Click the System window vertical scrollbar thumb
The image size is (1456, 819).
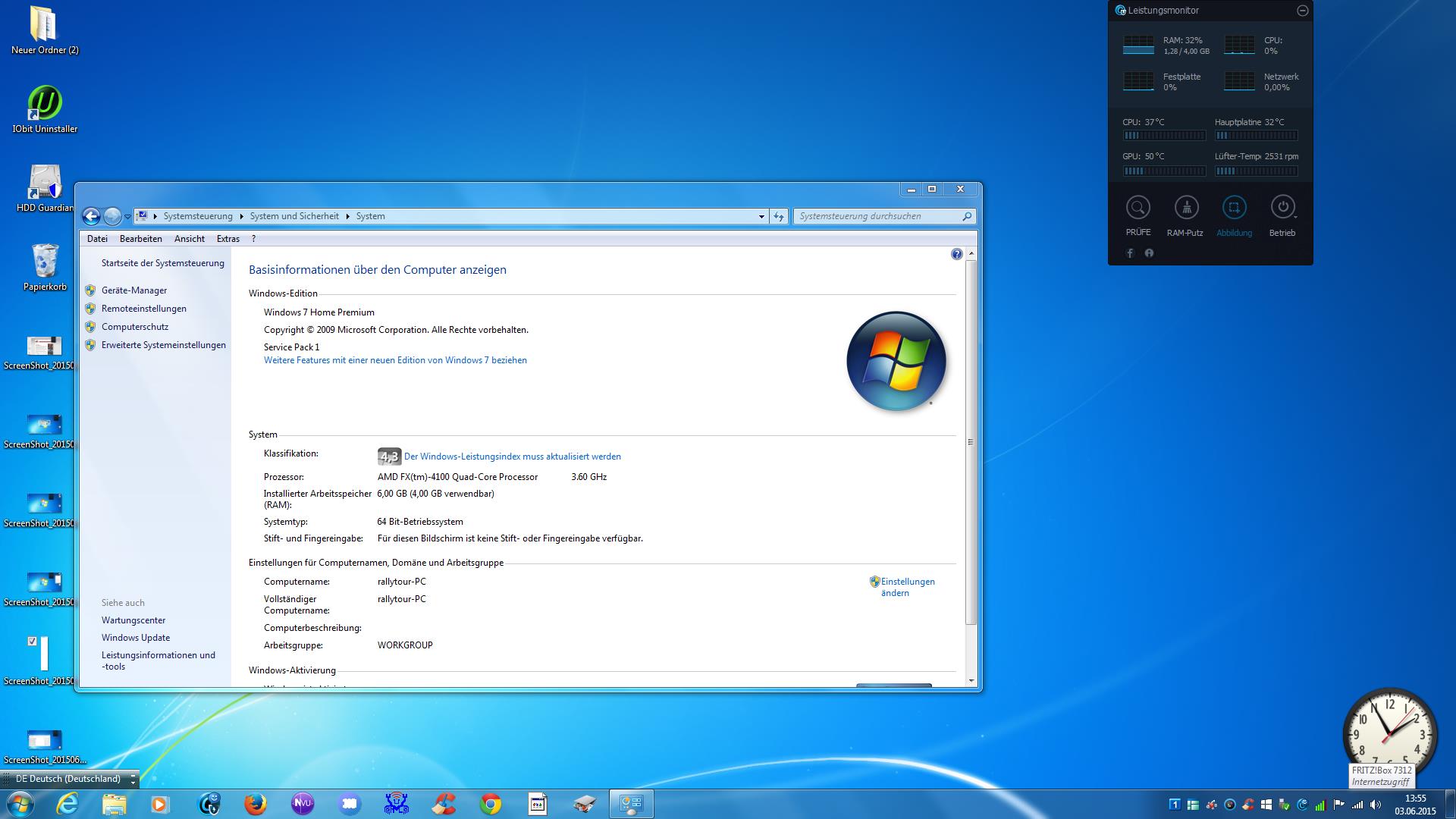(x=971, y=442)
